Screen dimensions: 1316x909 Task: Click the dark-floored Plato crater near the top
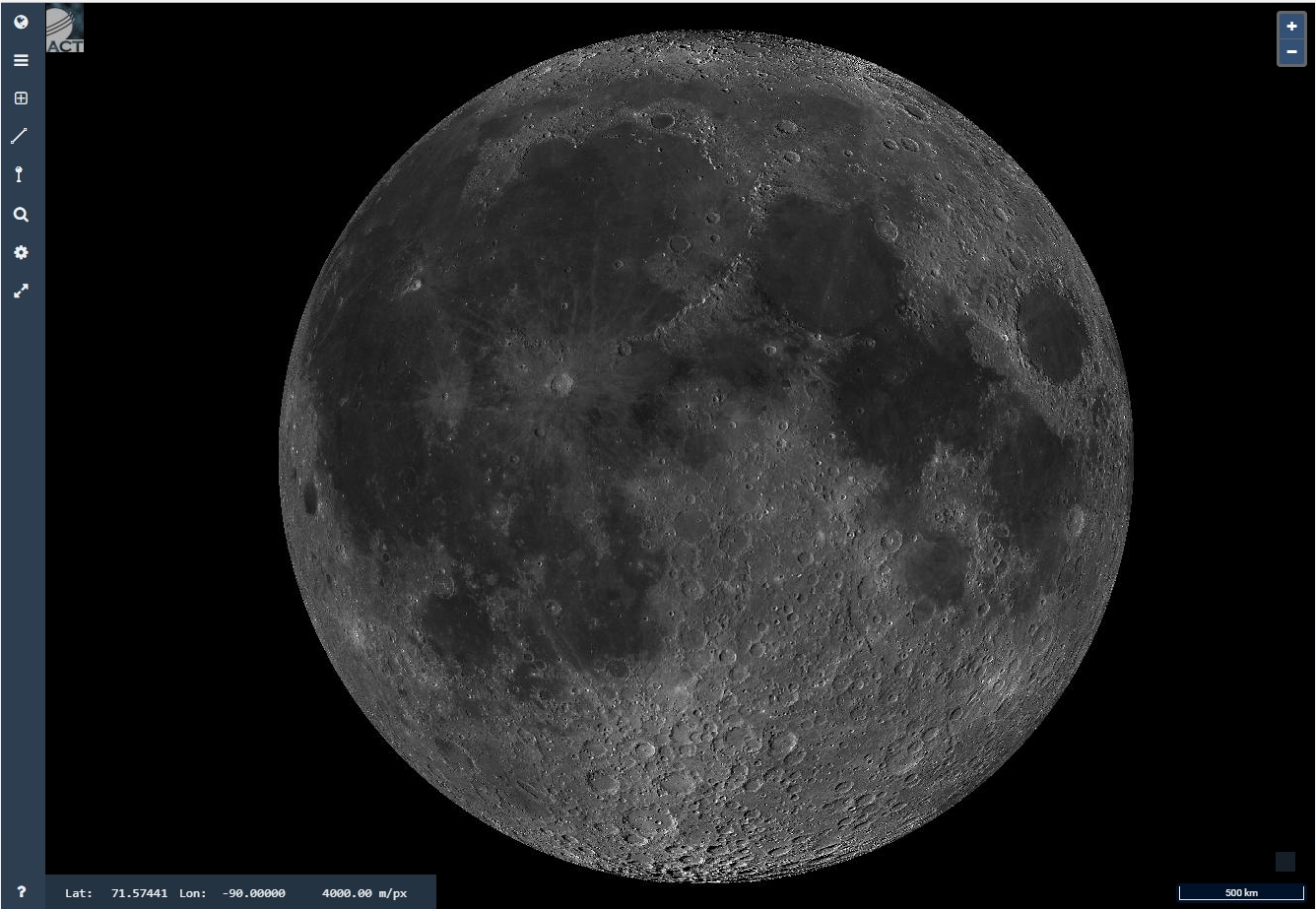[x=662, y=120]
